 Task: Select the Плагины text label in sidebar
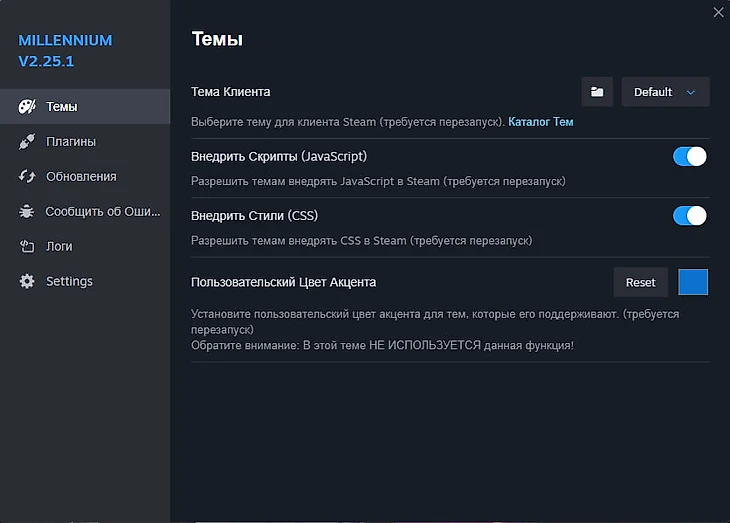[71, 142]
